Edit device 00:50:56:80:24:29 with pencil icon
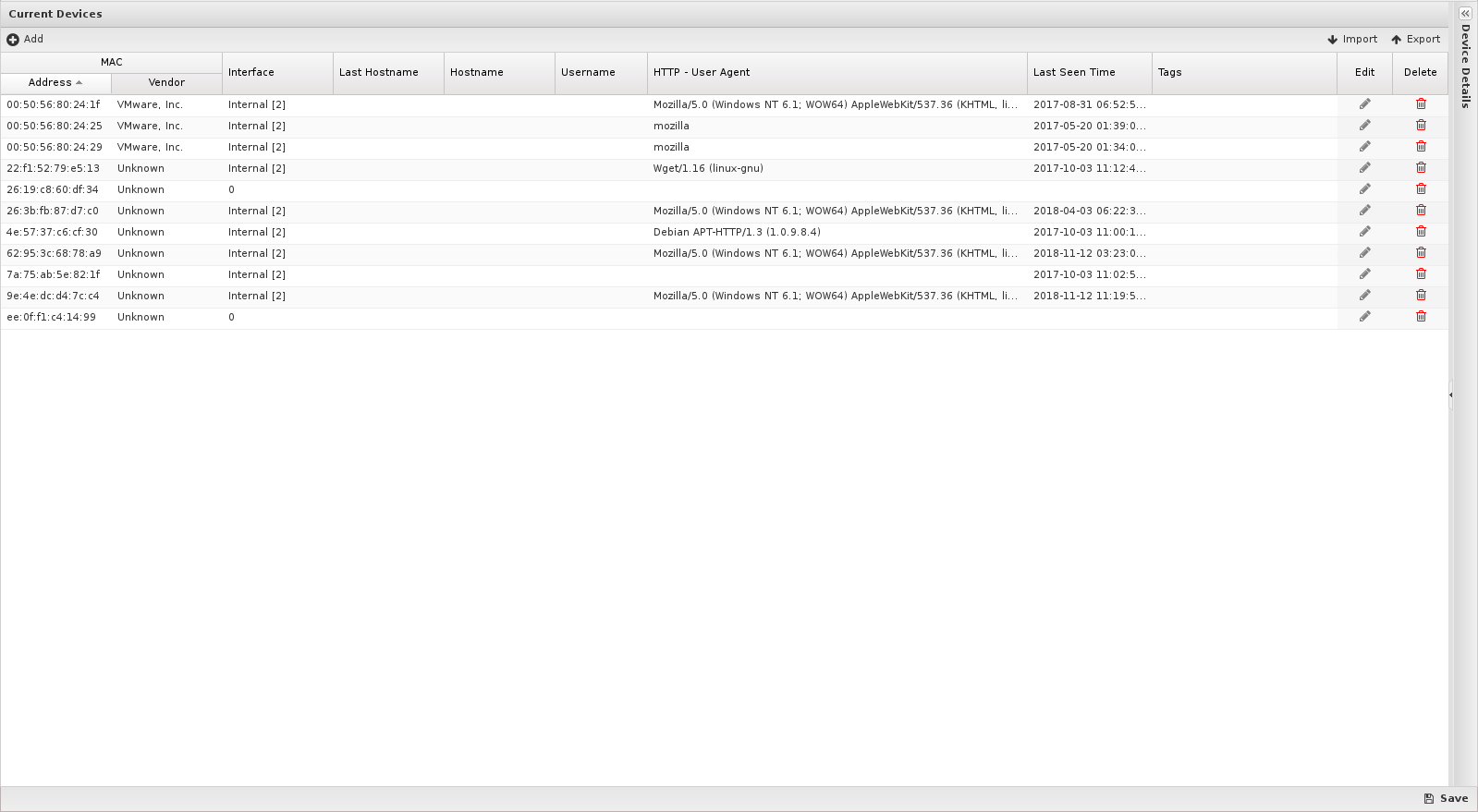Screen dimensions: 1478x812 point(1364,147)
